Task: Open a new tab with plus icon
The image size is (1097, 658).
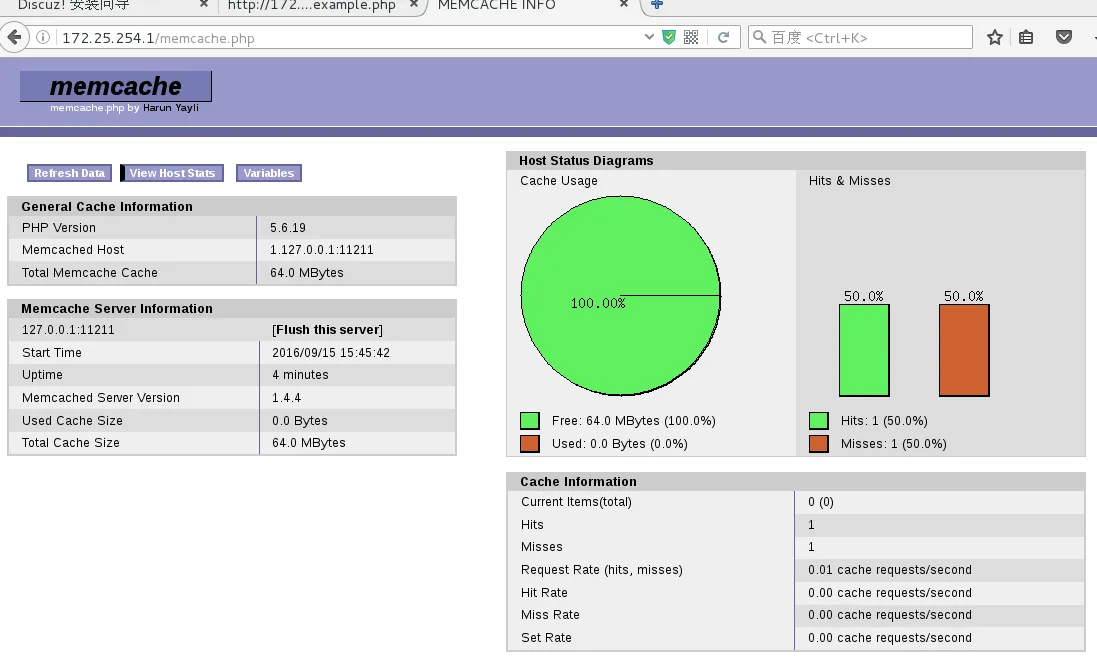Action: tap(656, 4)
